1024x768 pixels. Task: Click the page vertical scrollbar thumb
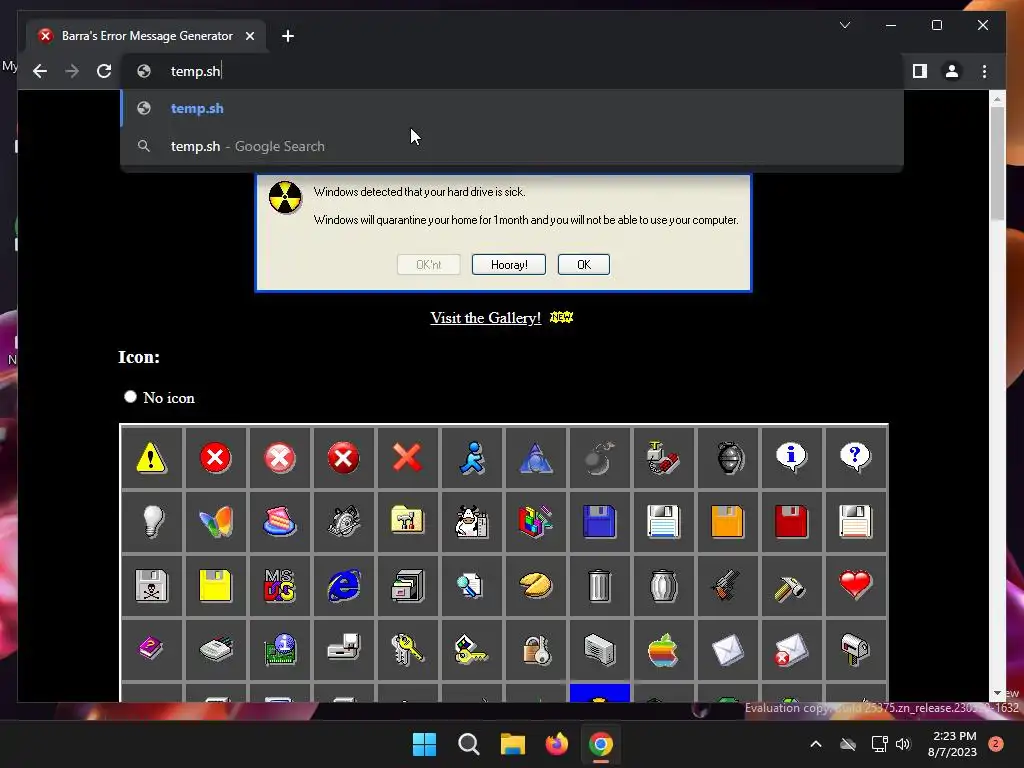point(997,163)
